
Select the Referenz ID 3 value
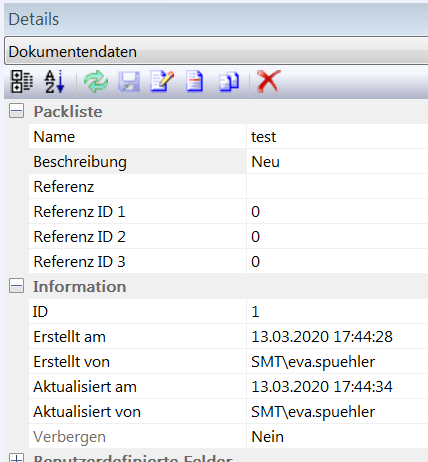pyautogui.click(x=337, y=262)
